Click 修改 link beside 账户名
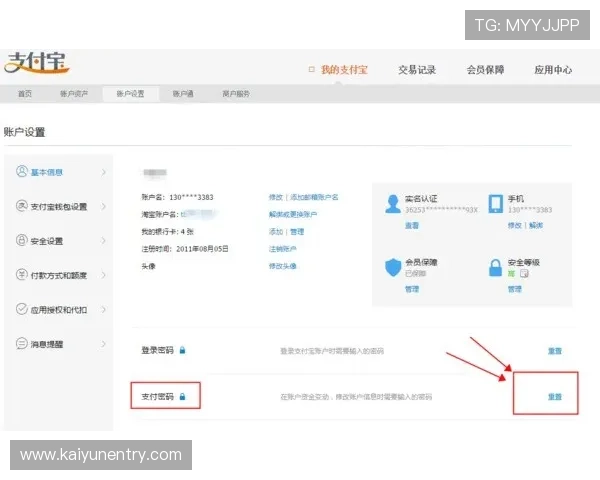600x480 pixels. coord(276,197)
